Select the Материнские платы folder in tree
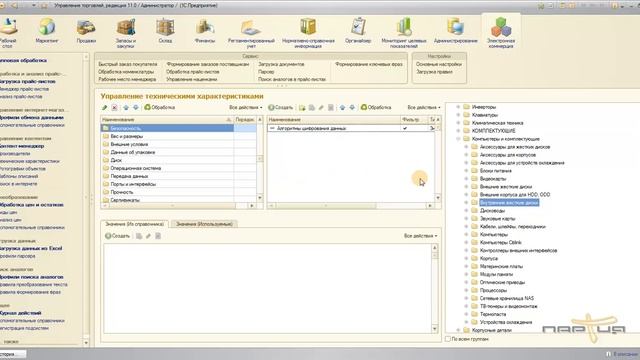This screenshot has width=640, height=360. click(x=501, y=266)
